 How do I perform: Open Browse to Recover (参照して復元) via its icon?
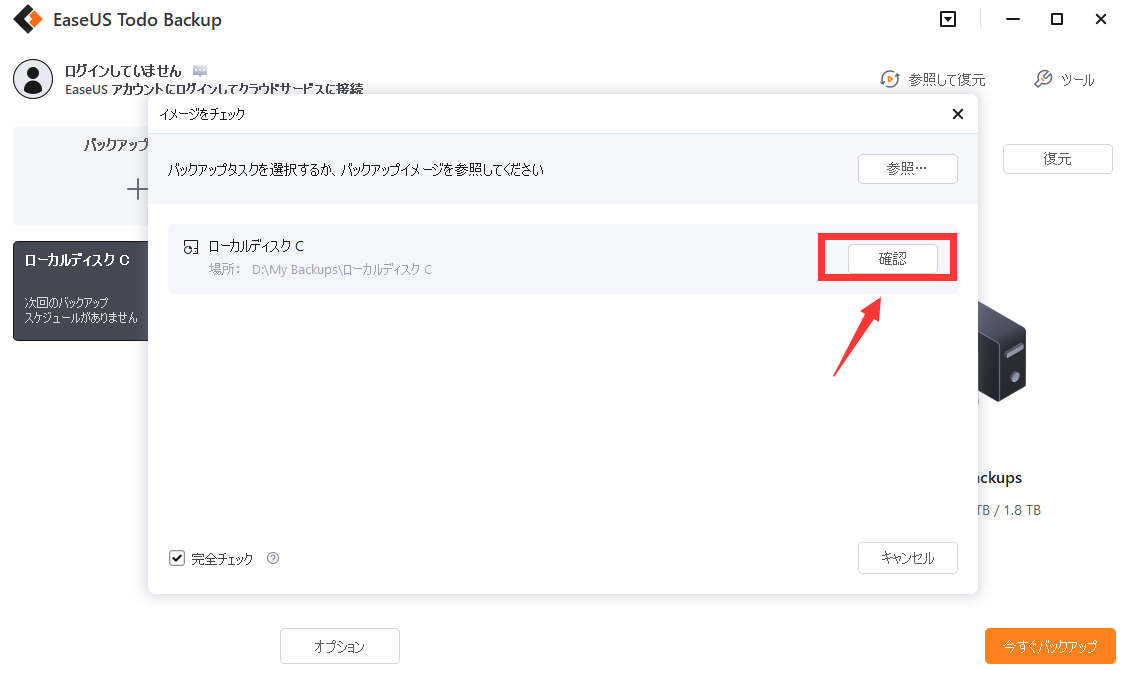coord(890,79)
